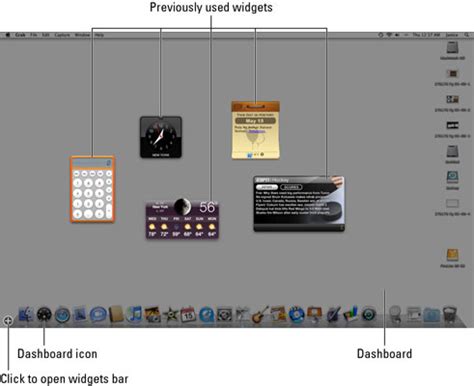
Task: Click the moon image in Weather widget
Action: click(182, 207)
